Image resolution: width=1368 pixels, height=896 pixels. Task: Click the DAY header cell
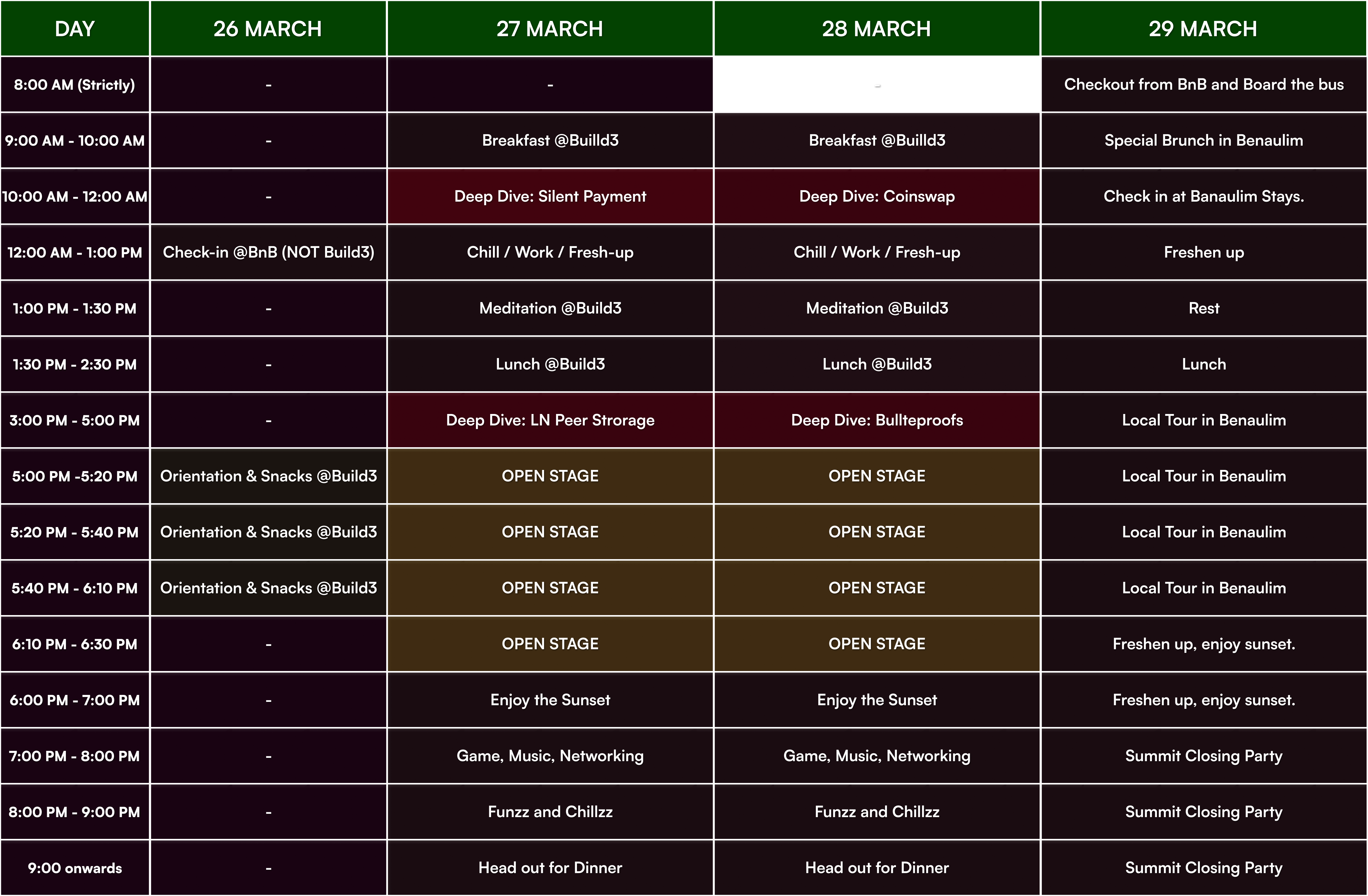click(75, 29)
